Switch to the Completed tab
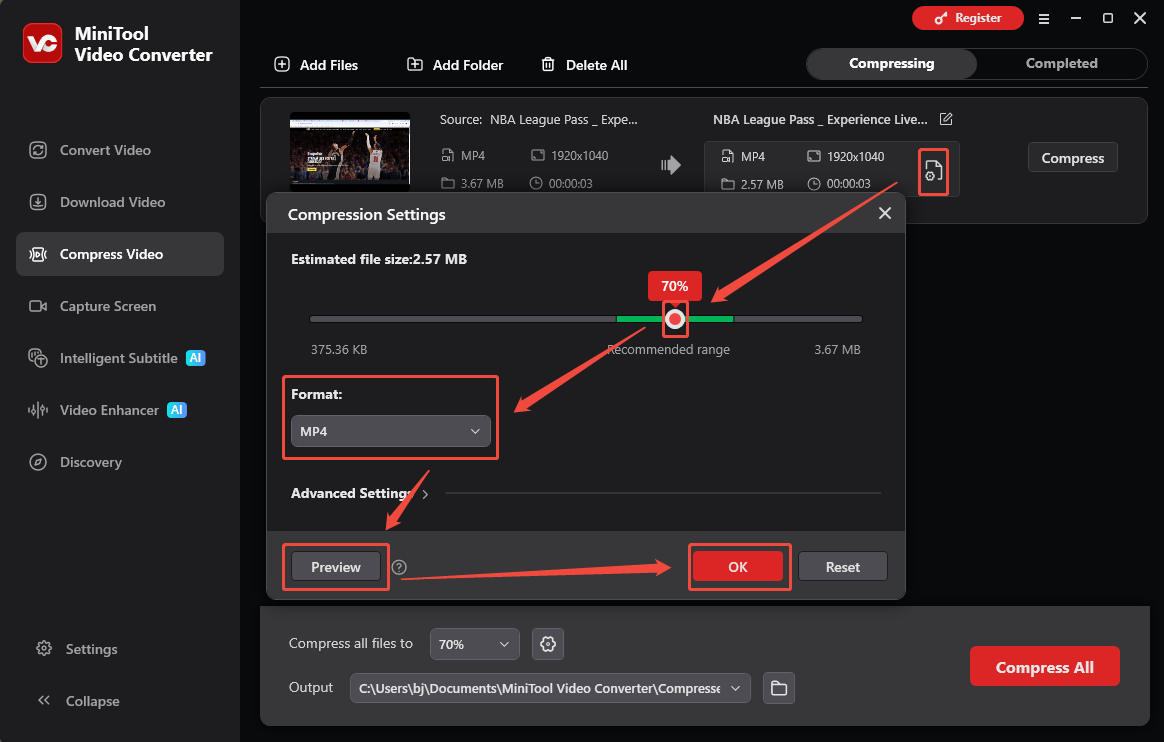This screenshot has height=742, width=1164. point(1061,64)
